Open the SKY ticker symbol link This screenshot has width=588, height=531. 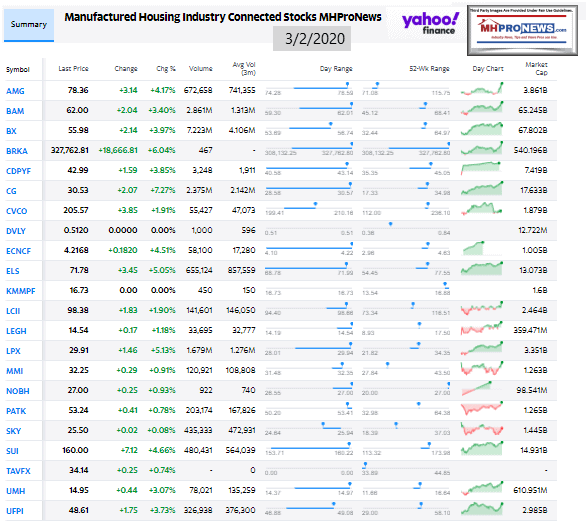(x=14, y=431)
